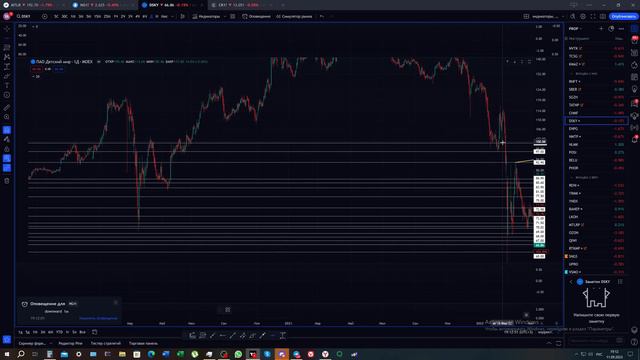Toggle magnet mode in left toolbar
The width and height of the screenshot is (640, 360).
point(7,130)
